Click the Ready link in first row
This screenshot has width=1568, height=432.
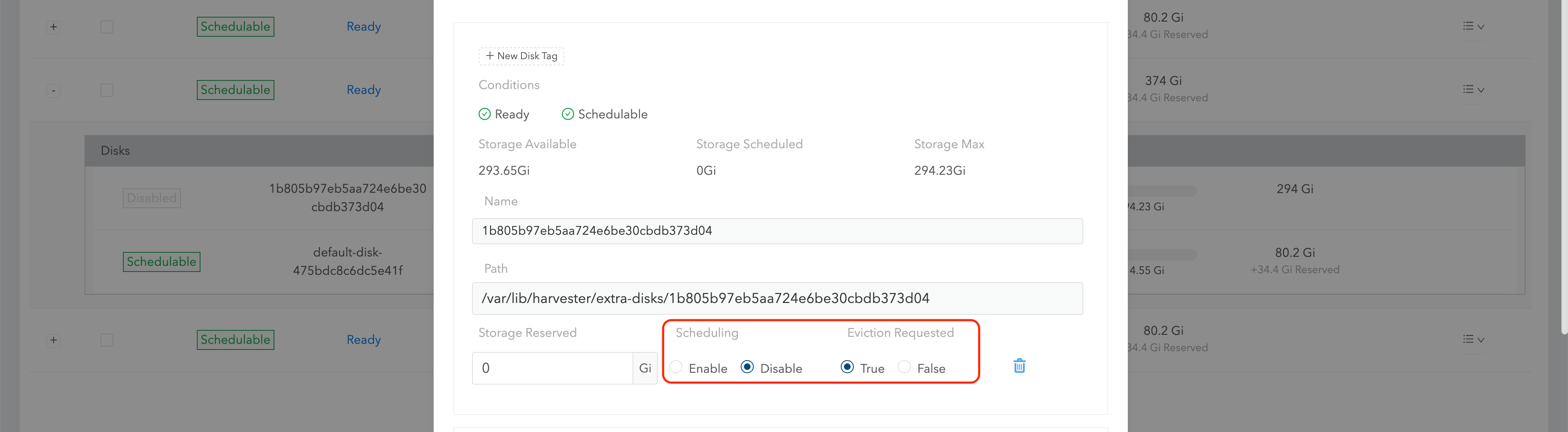363,27
